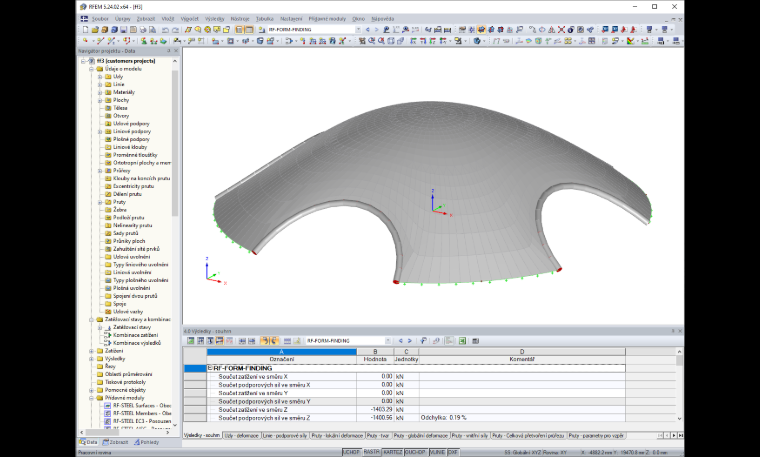Screen dimensions: 760x457
Task: Click the Odchylka: 0.19 % comment cell
Action: tap(522, 417)
